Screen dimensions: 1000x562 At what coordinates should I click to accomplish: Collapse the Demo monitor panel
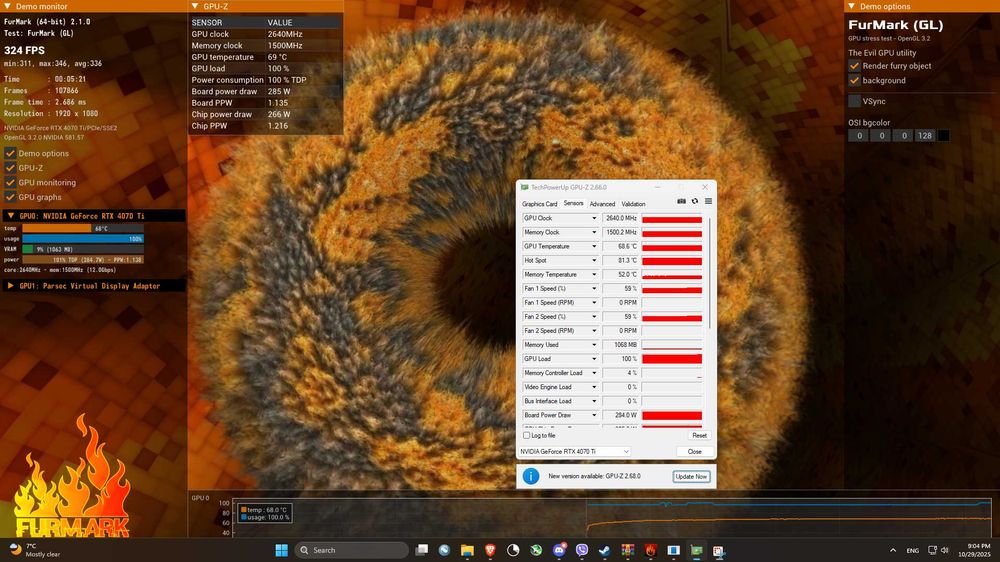pos(8,6)
